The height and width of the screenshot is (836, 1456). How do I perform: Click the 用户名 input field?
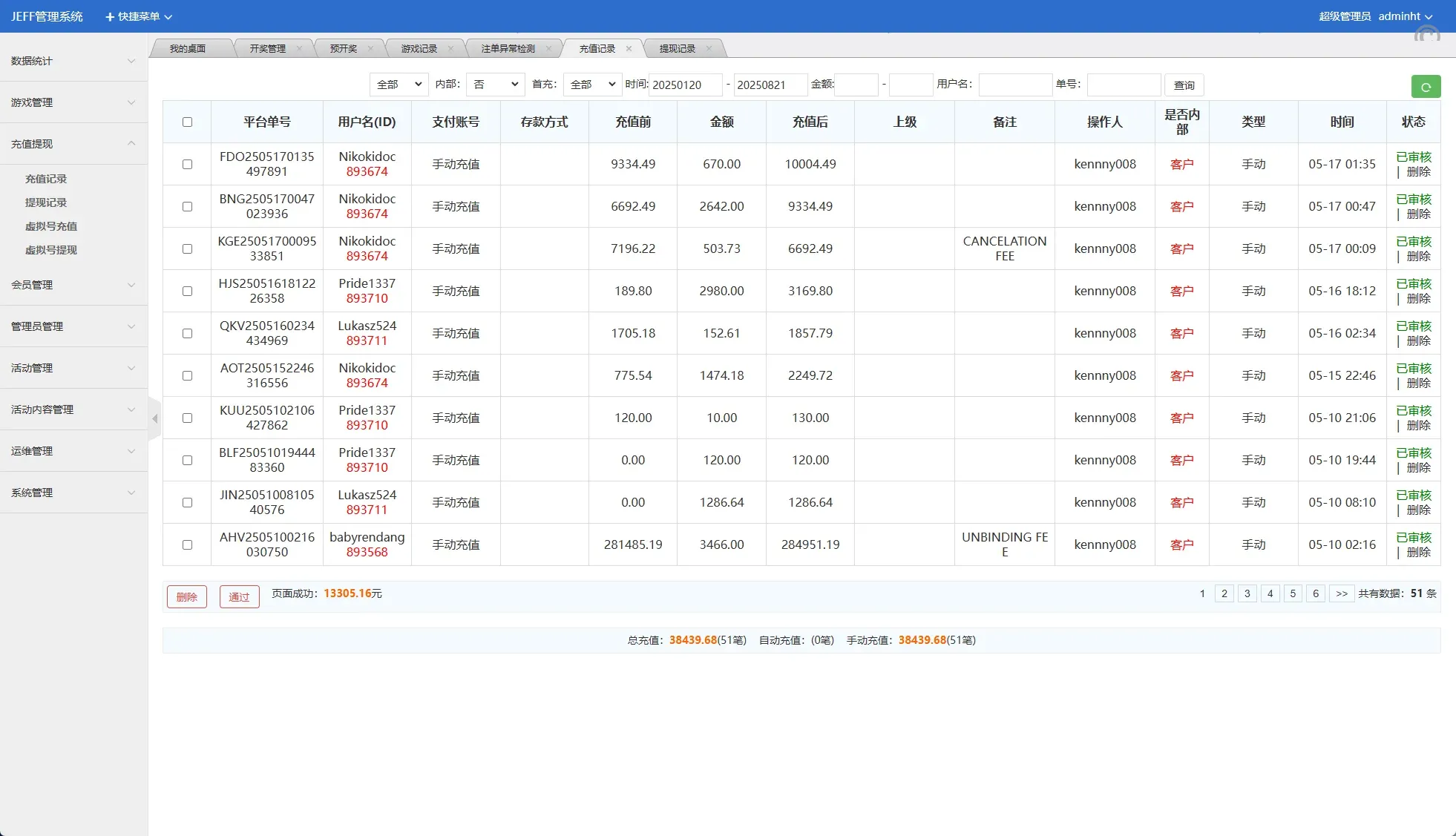click(x=1014, y=85)
